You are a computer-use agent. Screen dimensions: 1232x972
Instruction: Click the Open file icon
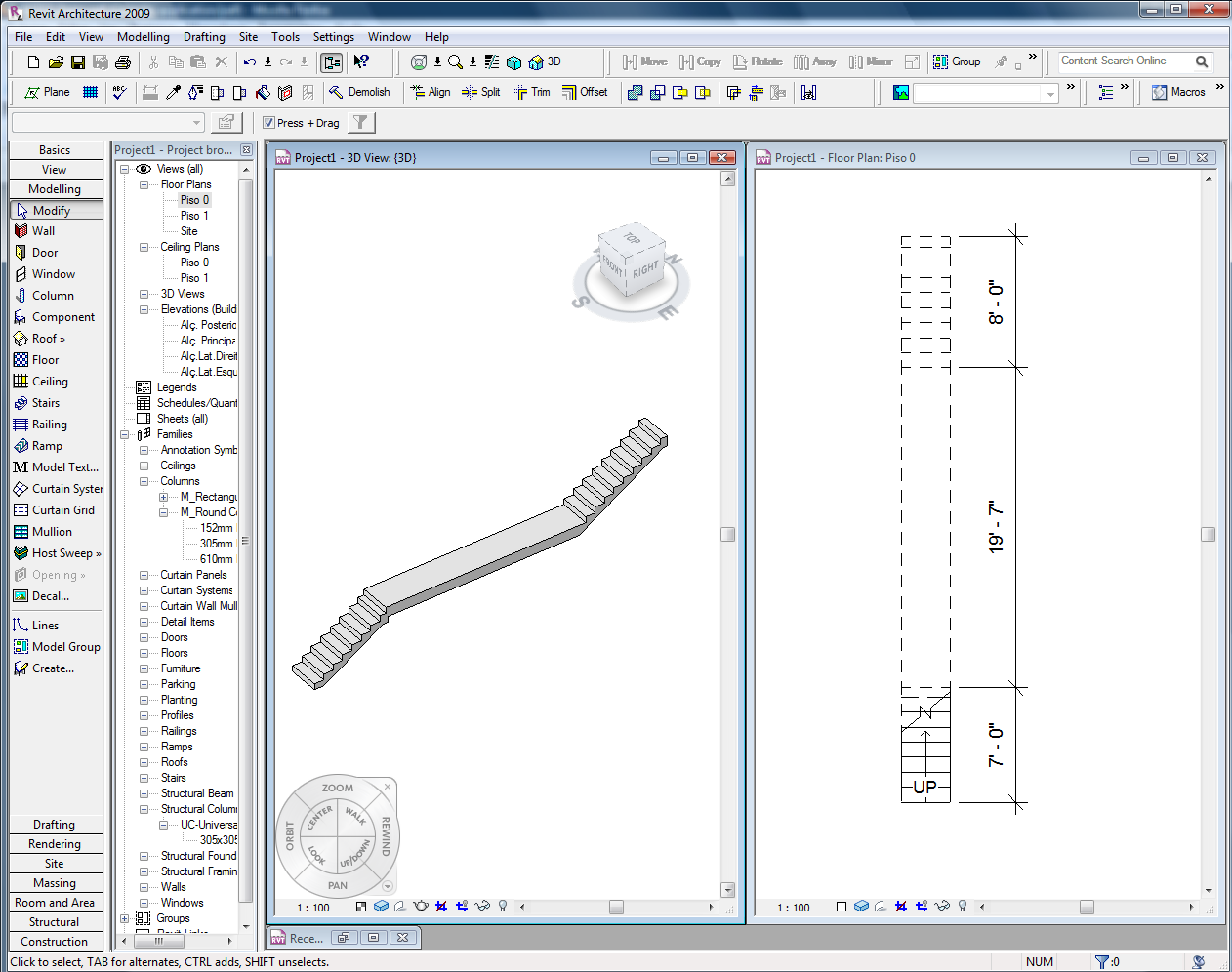tap(56, 62)
